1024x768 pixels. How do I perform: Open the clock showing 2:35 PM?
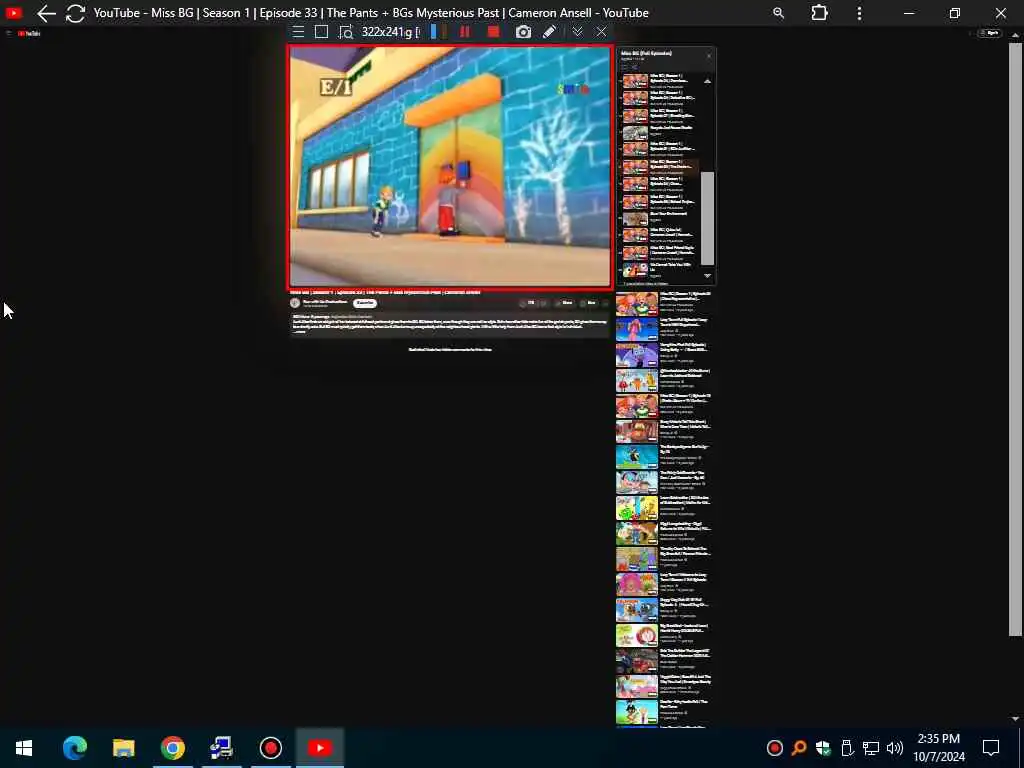pyautogui.click(x=938, y=748)
